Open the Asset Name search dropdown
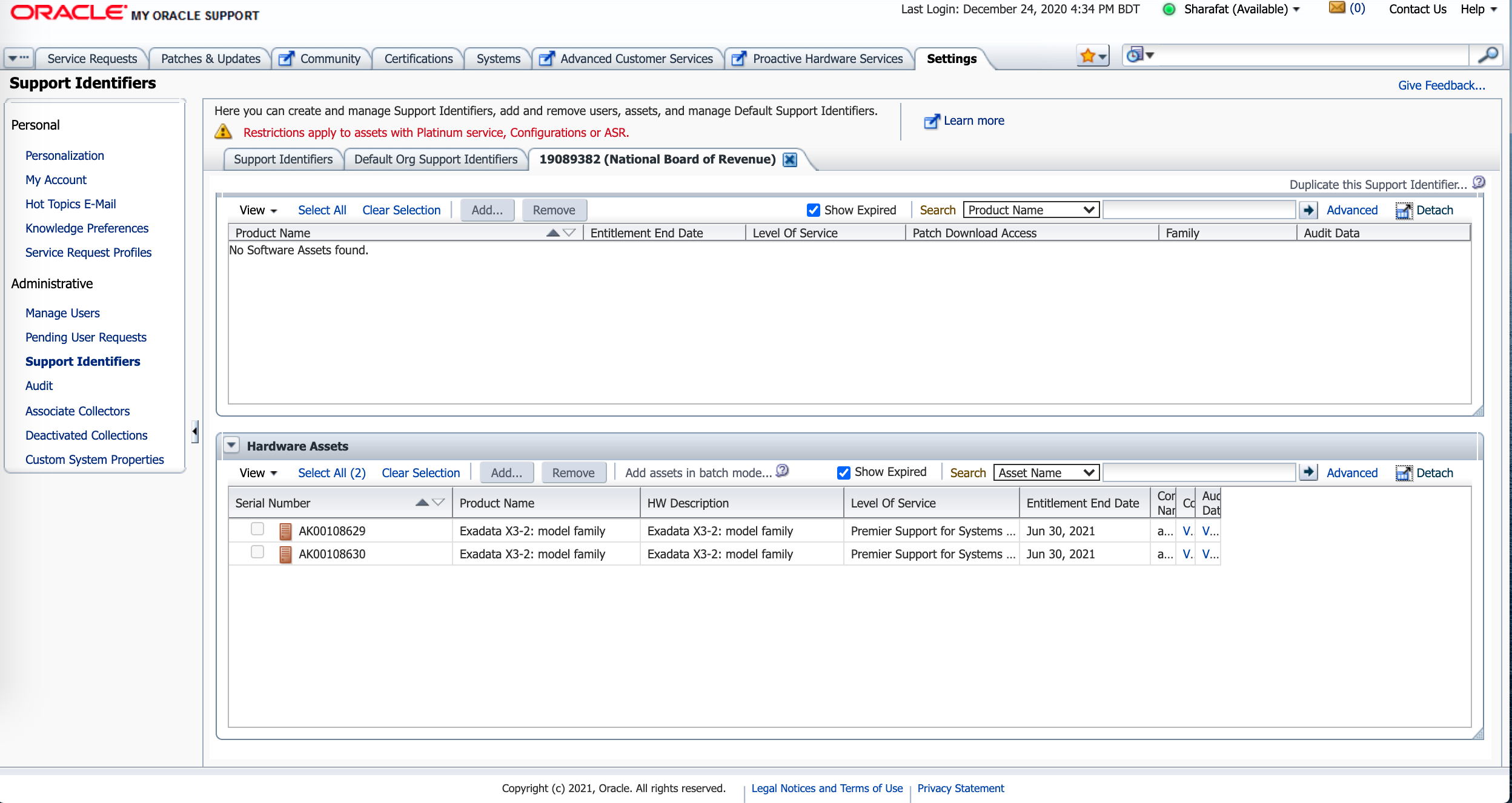1512x803 pixels. (1046, 473)
